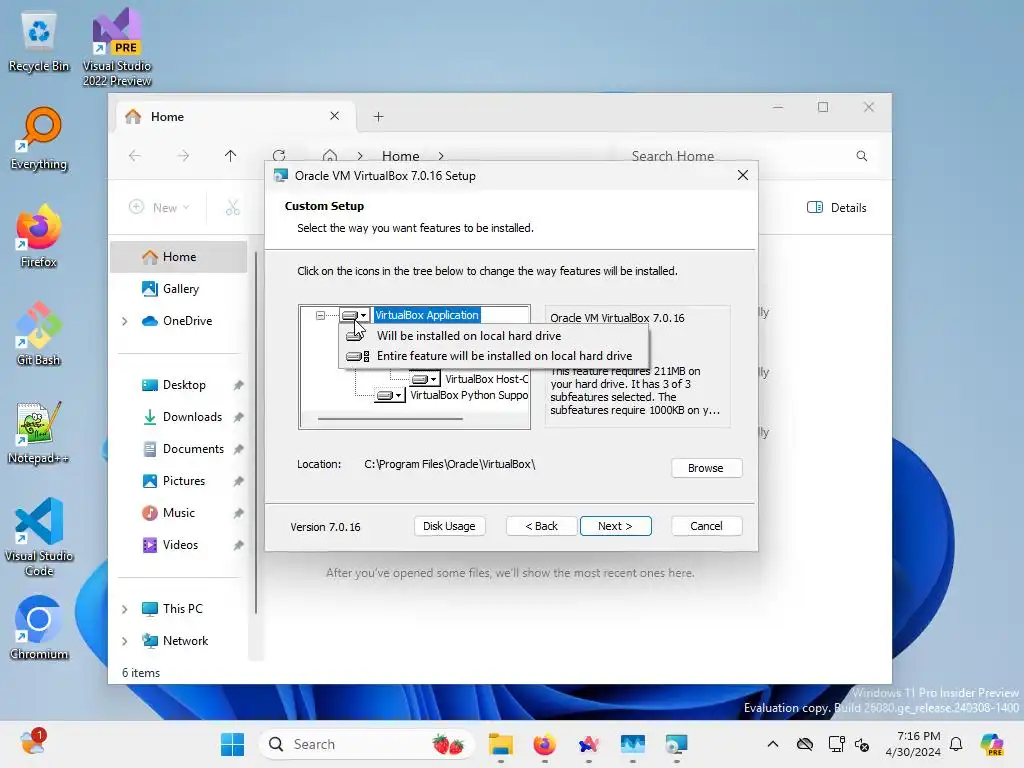Open the notifications bell in the taskbar
This screenshot has width=1024, height=768.
956,744
